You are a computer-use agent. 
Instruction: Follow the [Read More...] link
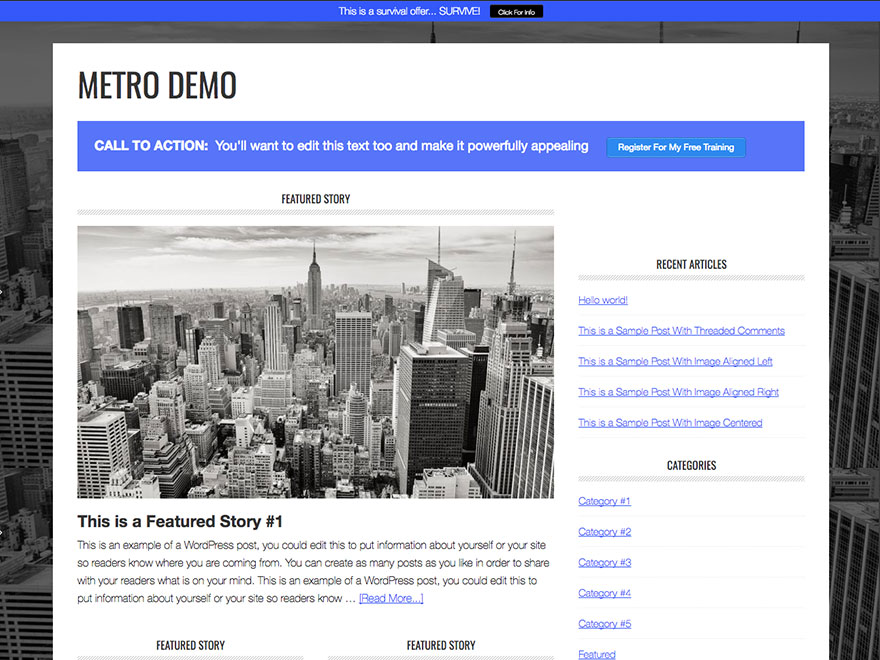point(391,598)
